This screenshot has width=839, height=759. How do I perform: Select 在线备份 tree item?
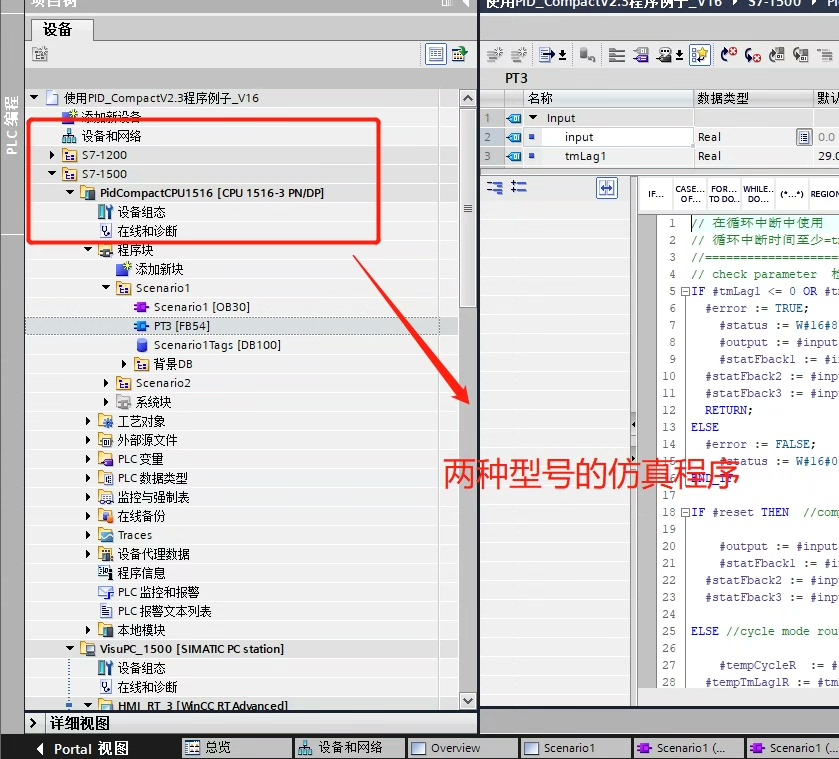[x=141, y=516]
